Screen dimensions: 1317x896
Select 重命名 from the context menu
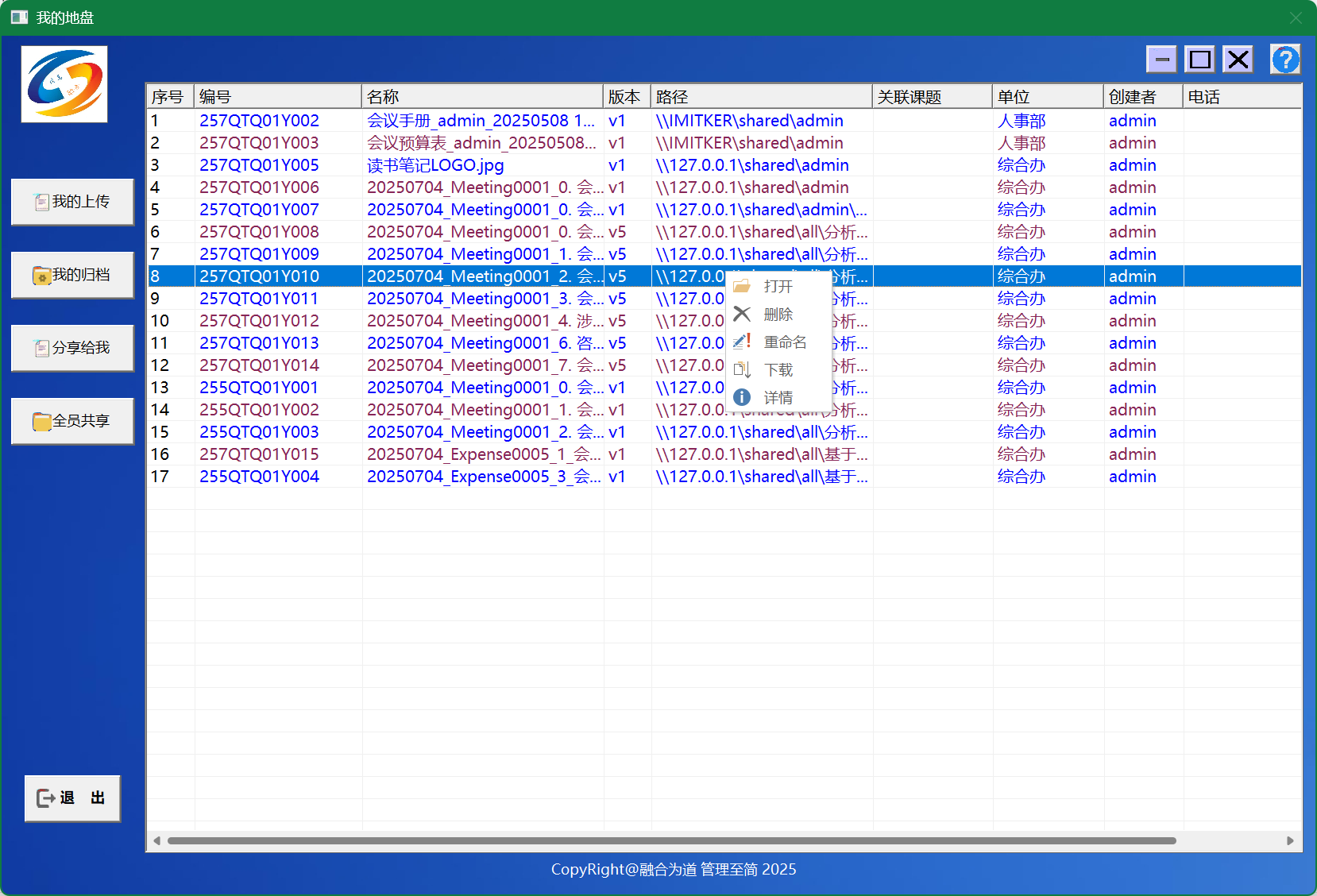pos(778,342)
